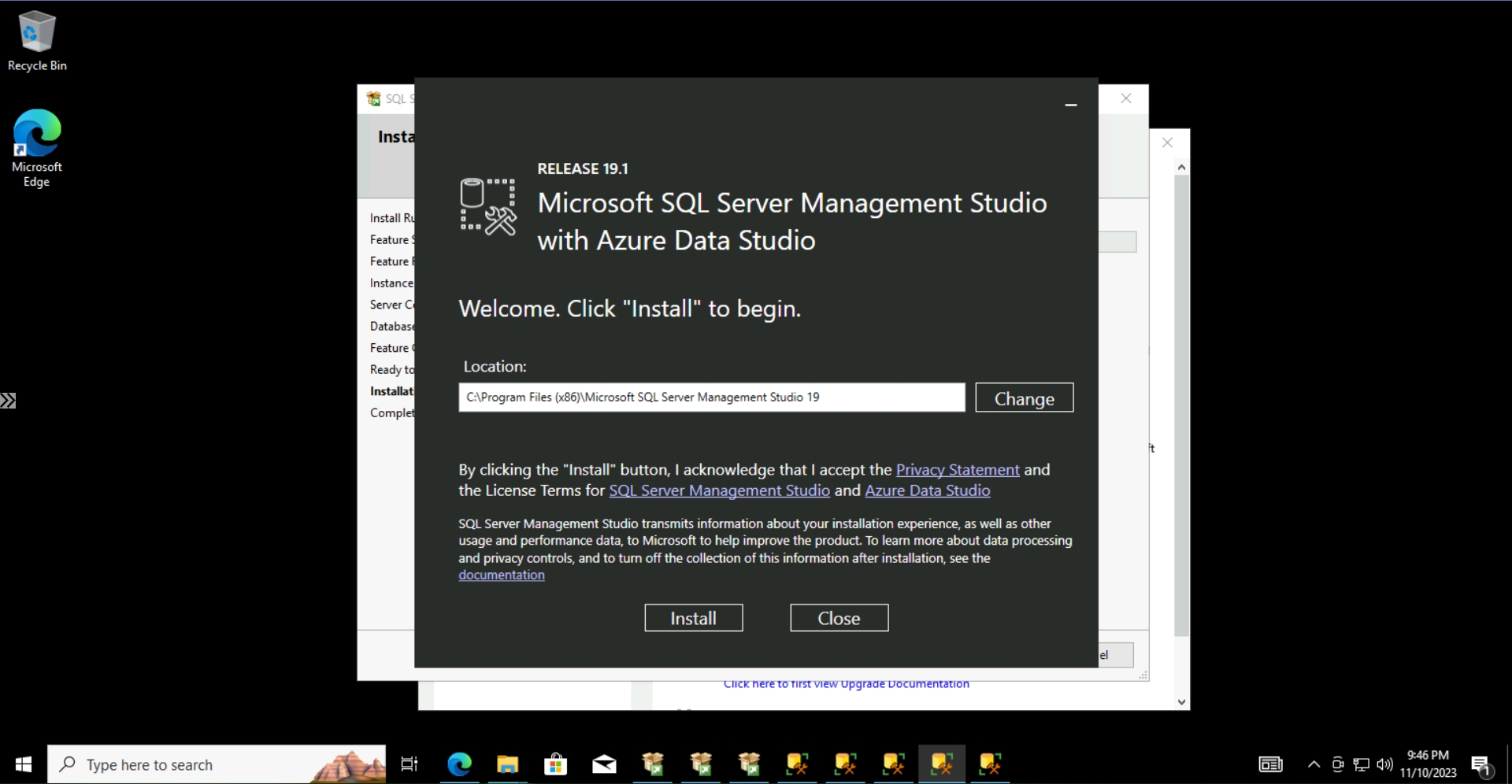Open File Explorer from the taskbar

pos(507,764)
